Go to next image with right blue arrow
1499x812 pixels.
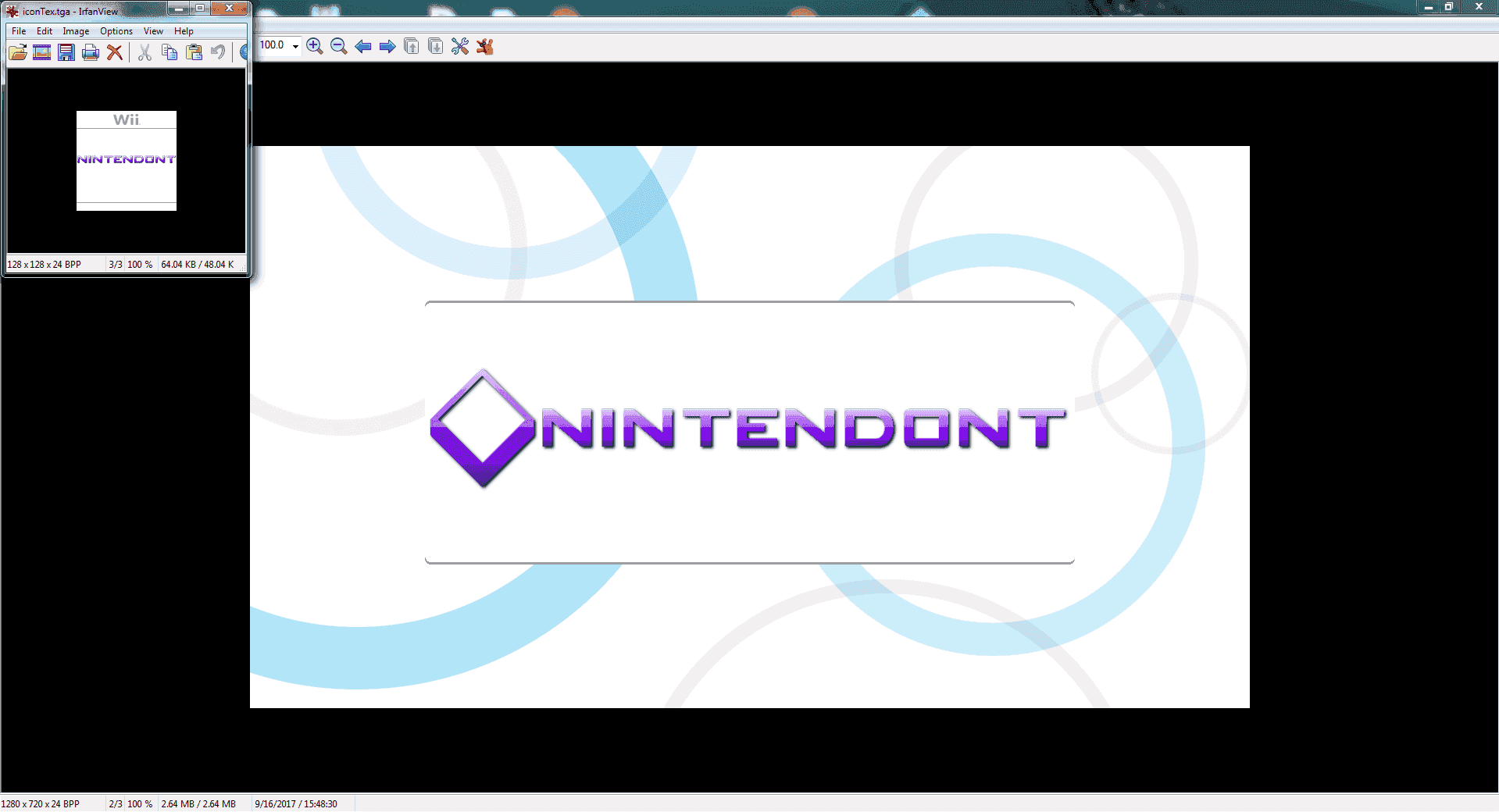coord(387,46)
